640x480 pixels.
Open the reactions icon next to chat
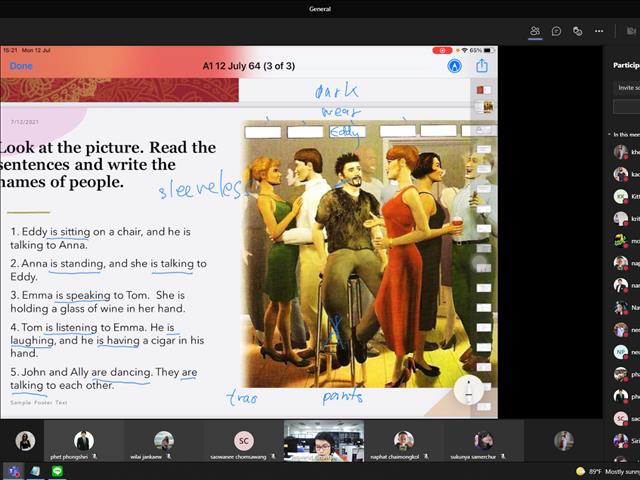[577, 31]
